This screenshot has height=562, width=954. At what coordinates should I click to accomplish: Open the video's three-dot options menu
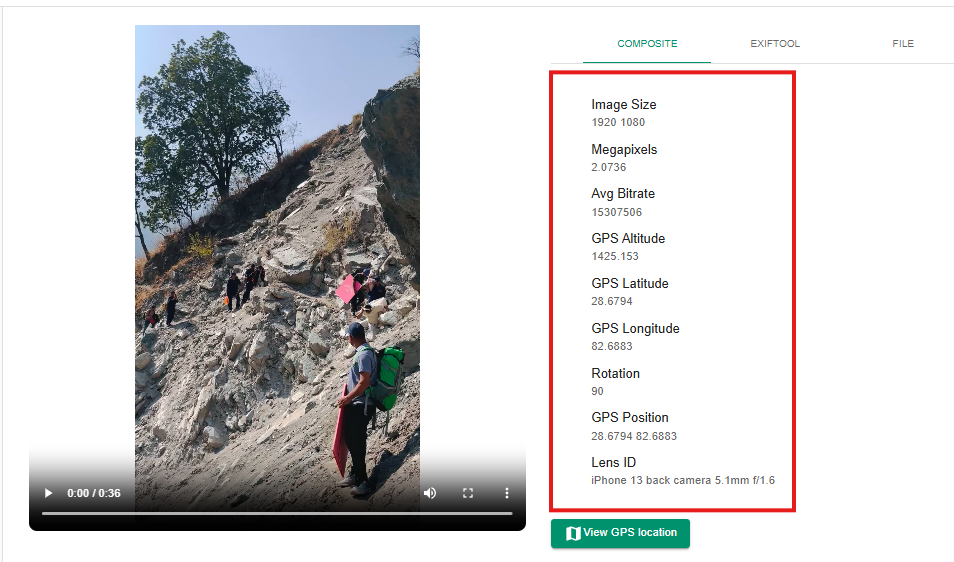click(x=506, y=493)
